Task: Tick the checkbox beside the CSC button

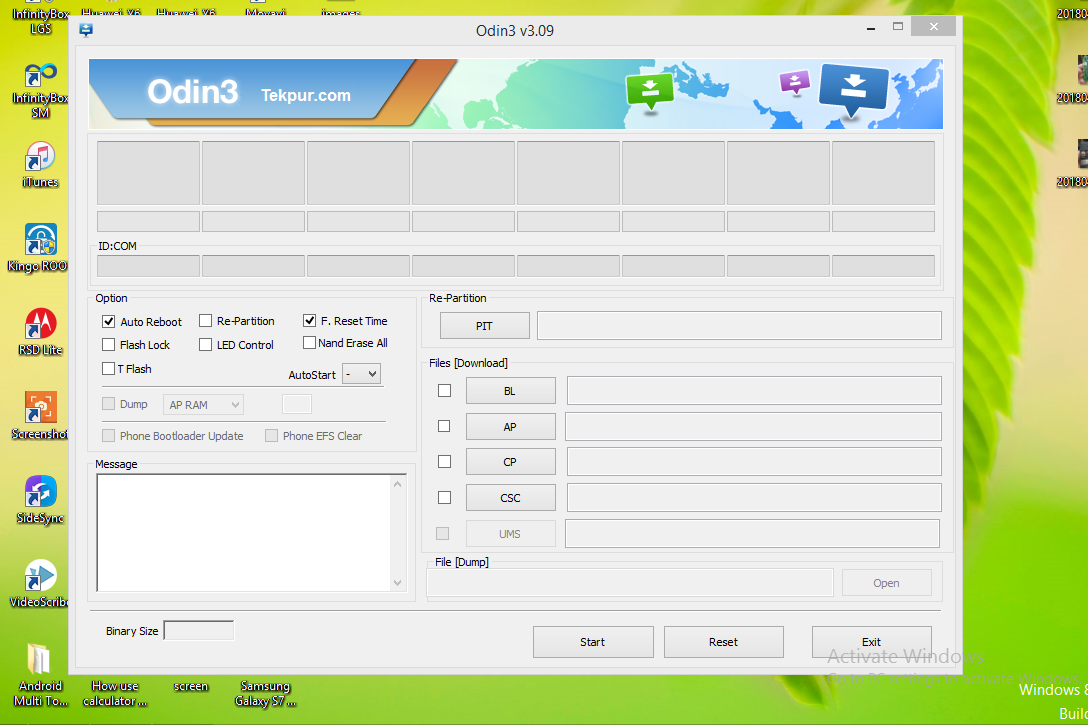Action: [445, 497]
